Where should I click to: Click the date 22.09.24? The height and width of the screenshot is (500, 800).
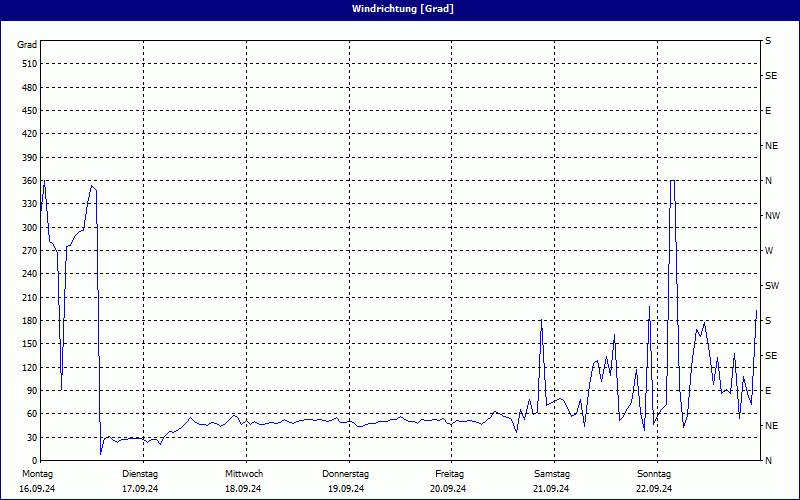pos(654,489)
